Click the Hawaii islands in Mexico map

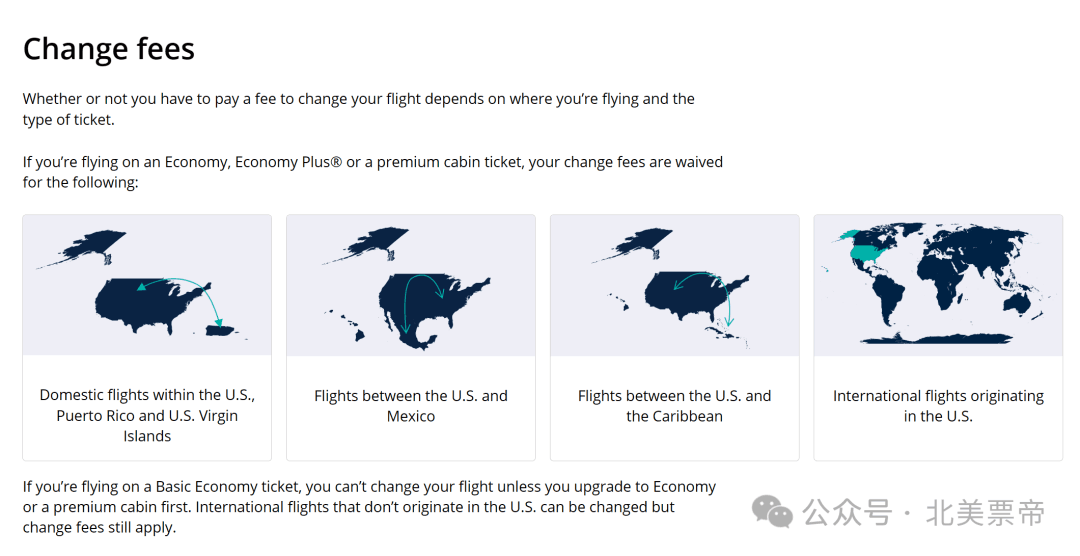point(346,325)
